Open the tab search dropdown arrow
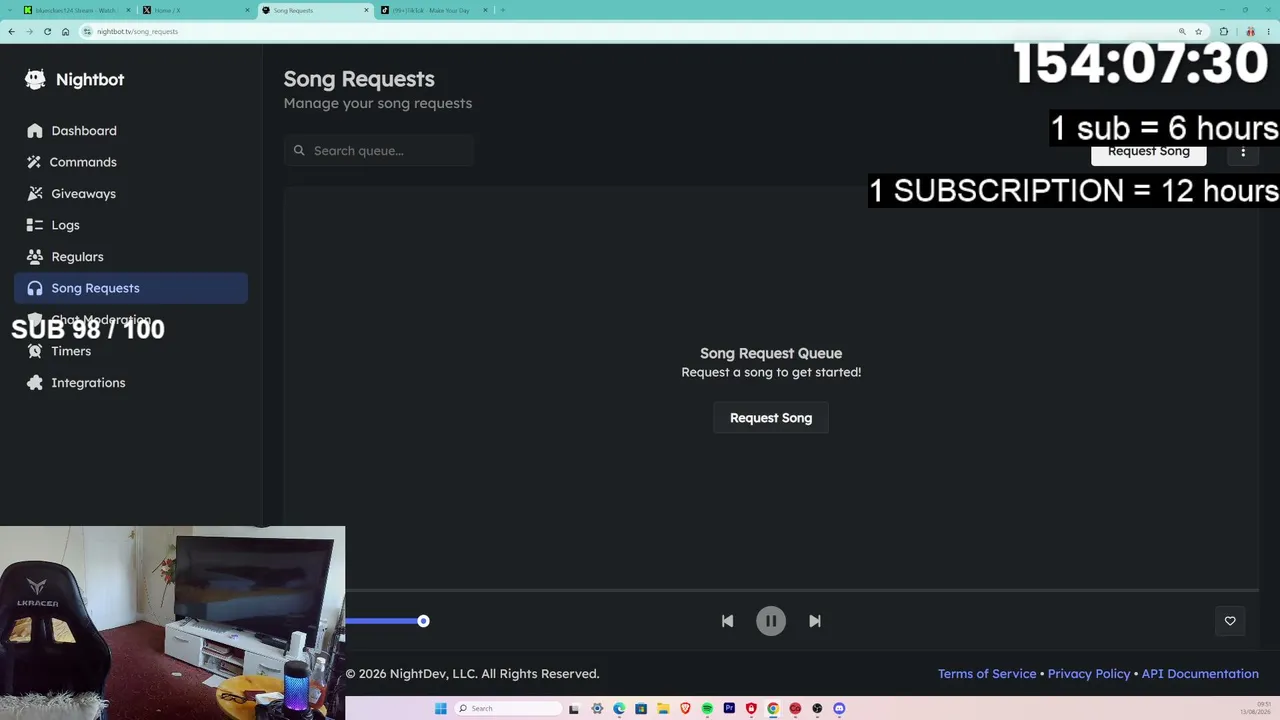Image resolution: width=1280 pixels, height=720 pixels. coord(9,10)
